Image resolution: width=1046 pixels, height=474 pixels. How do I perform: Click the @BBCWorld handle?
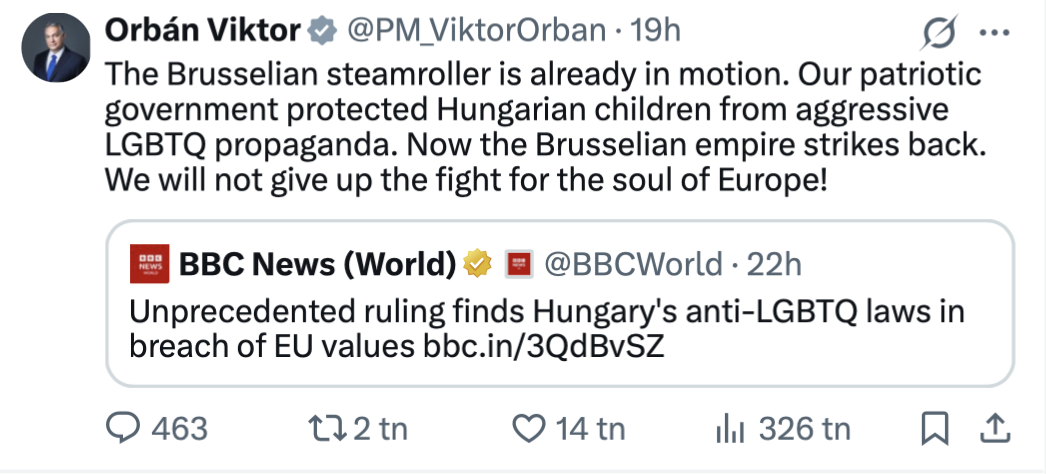(632, 263)
